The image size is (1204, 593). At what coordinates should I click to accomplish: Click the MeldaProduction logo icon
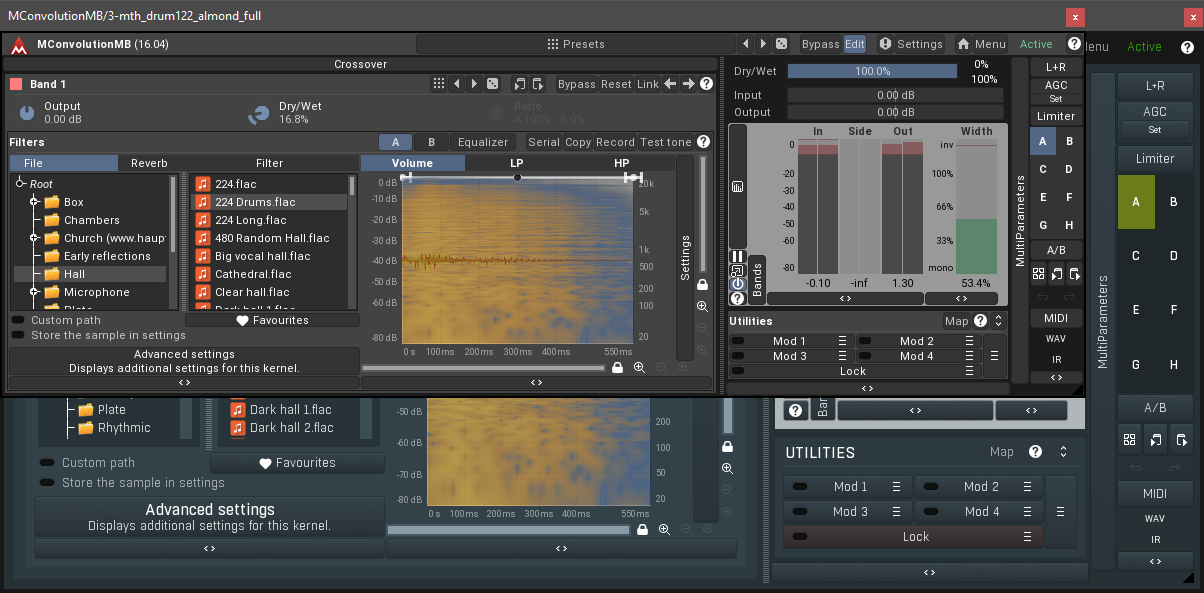(20, 45)
